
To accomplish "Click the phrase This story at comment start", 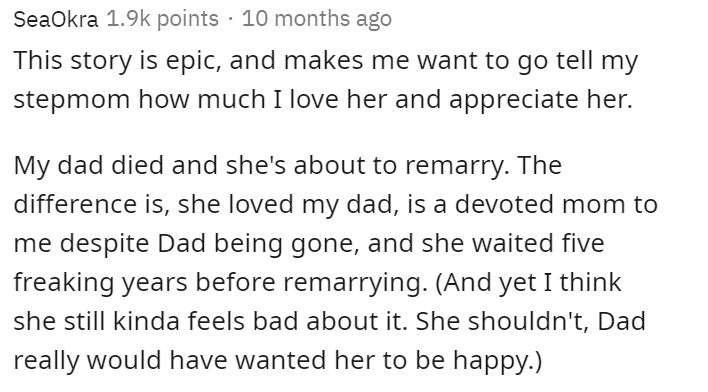I will 73,61.
